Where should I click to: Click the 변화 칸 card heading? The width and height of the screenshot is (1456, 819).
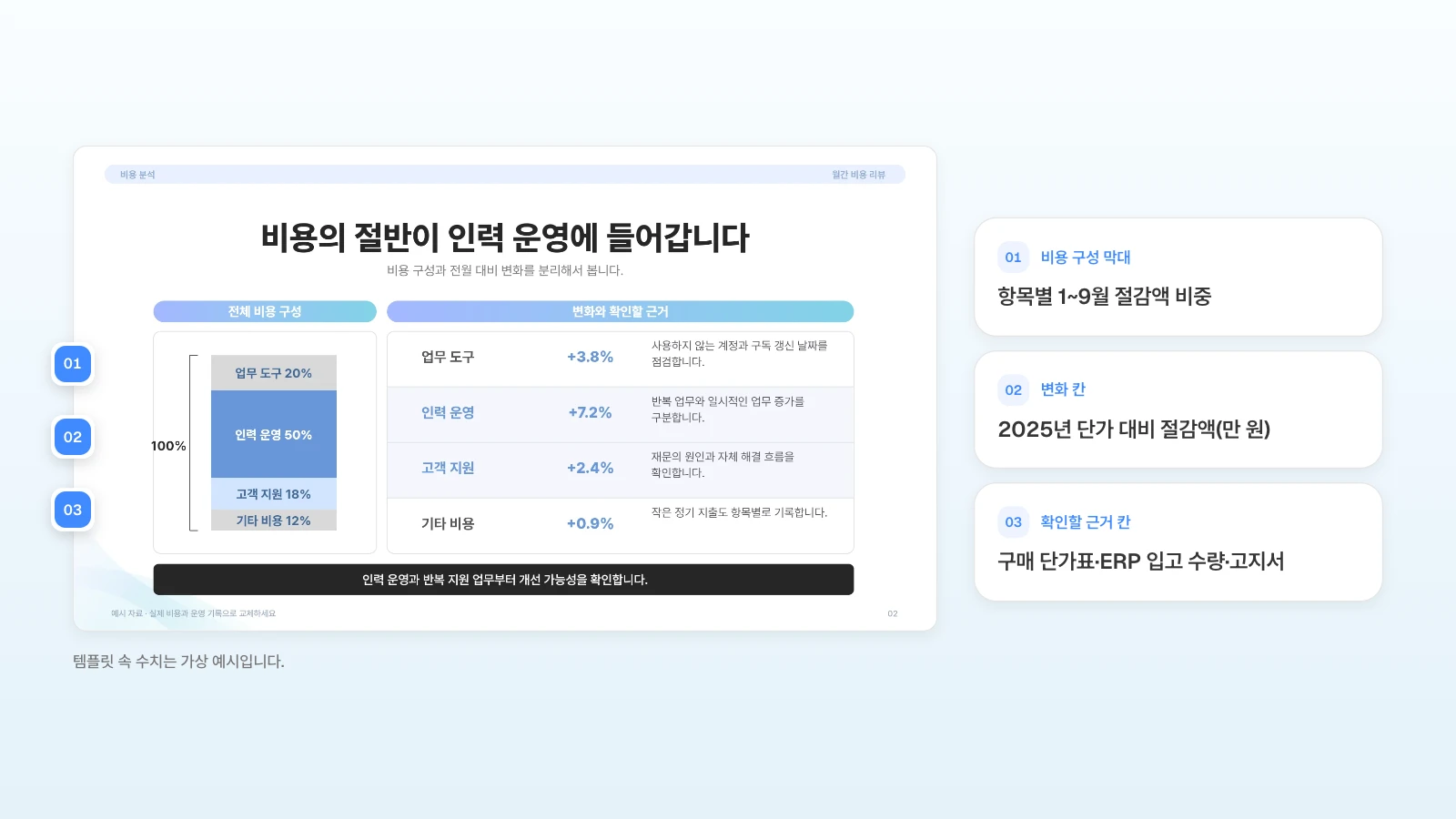pos(1063,389)
